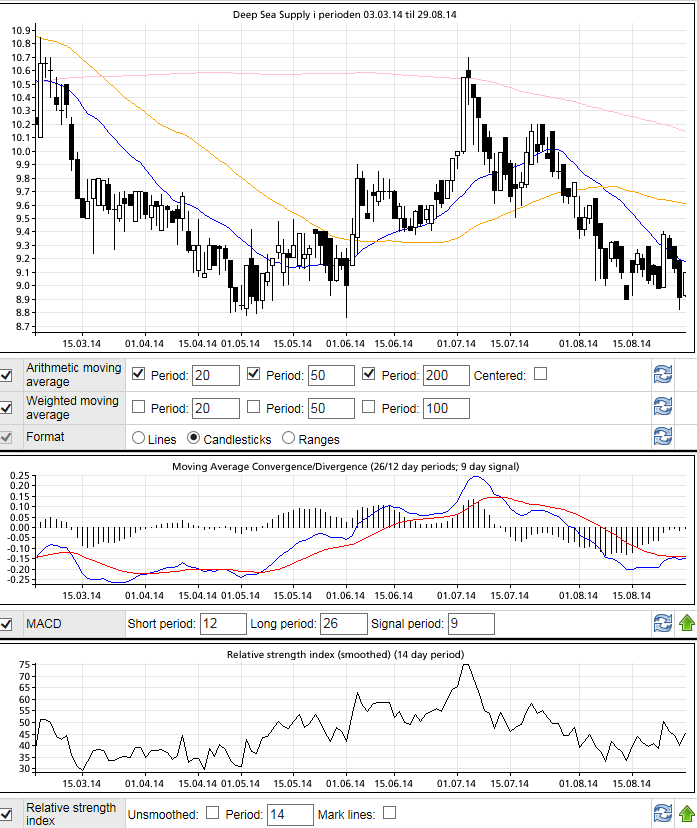The image size is (697, 828).
Task: Enable the Centered checkbox
Action: point(541,374)
